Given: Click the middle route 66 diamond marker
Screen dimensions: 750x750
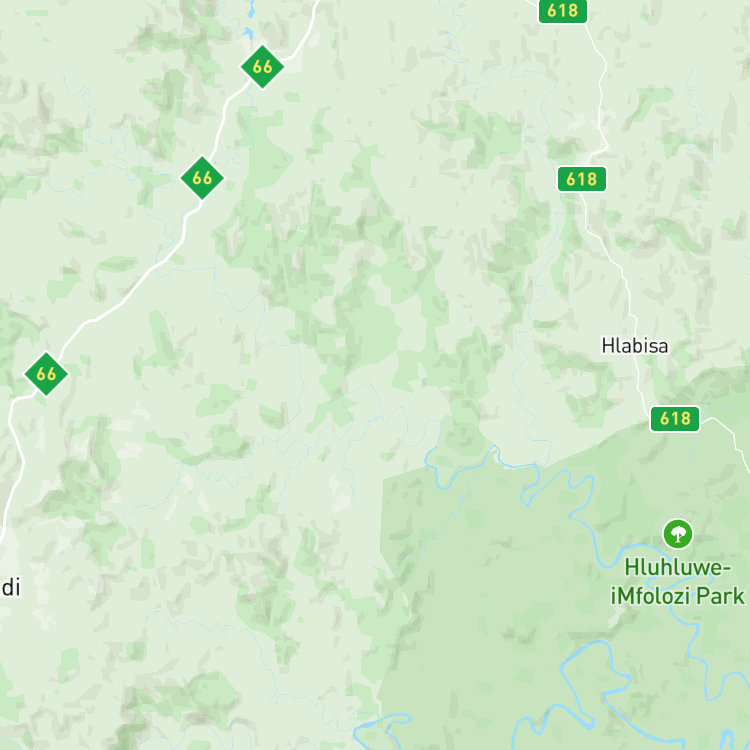Looking at the screenshot, I should click(202, 178).
